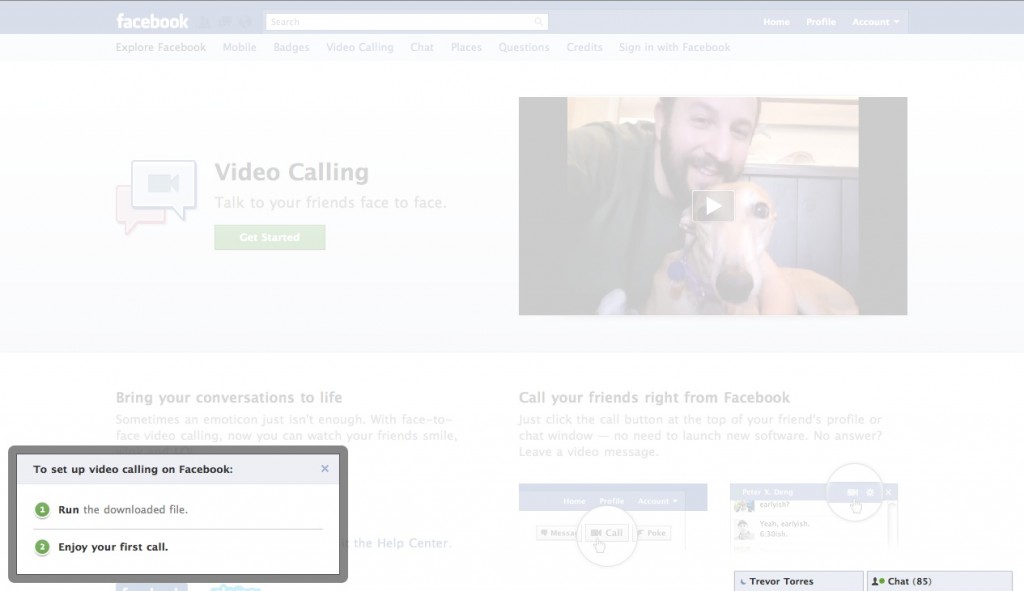Open the Home link in header
Image resolution: width=1024 pixels, height=591 pixels.
coord(776,22)
